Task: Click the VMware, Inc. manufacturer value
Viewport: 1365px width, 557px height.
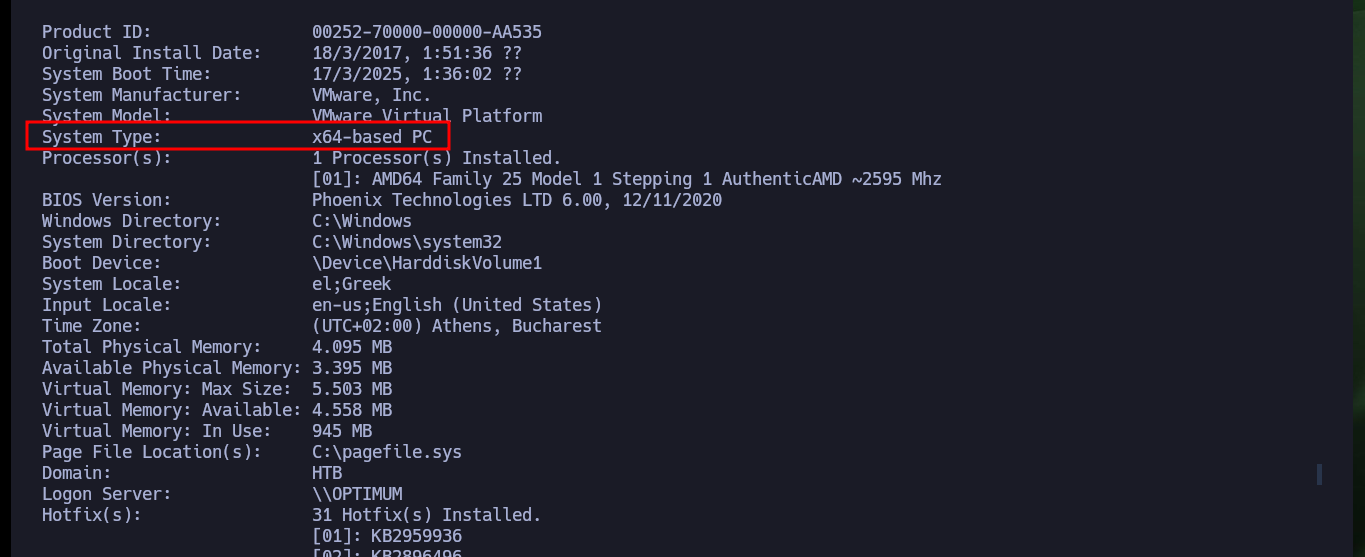Action: click(372, 95)
